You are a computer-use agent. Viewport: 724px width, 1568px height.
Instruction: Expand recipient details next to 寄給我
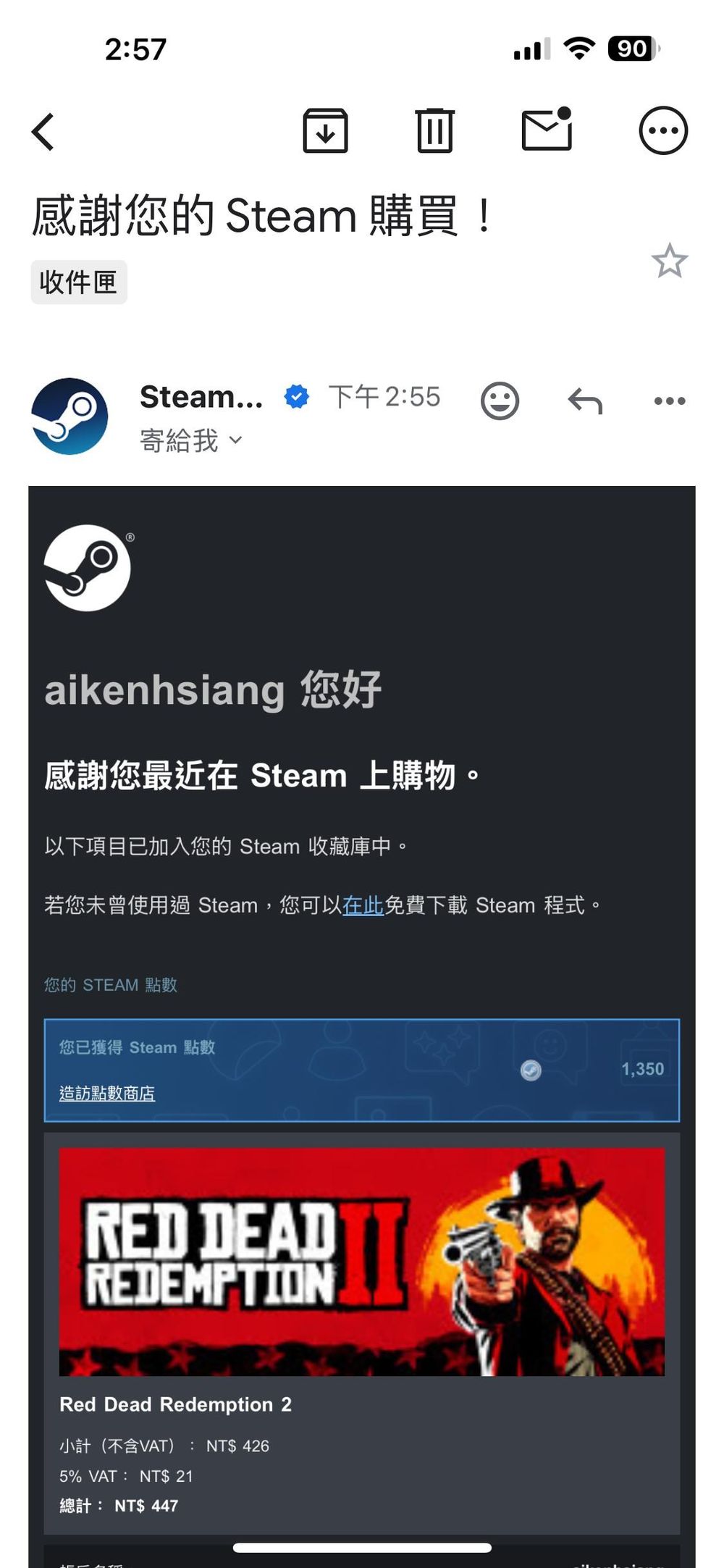[x=235, y=440]
